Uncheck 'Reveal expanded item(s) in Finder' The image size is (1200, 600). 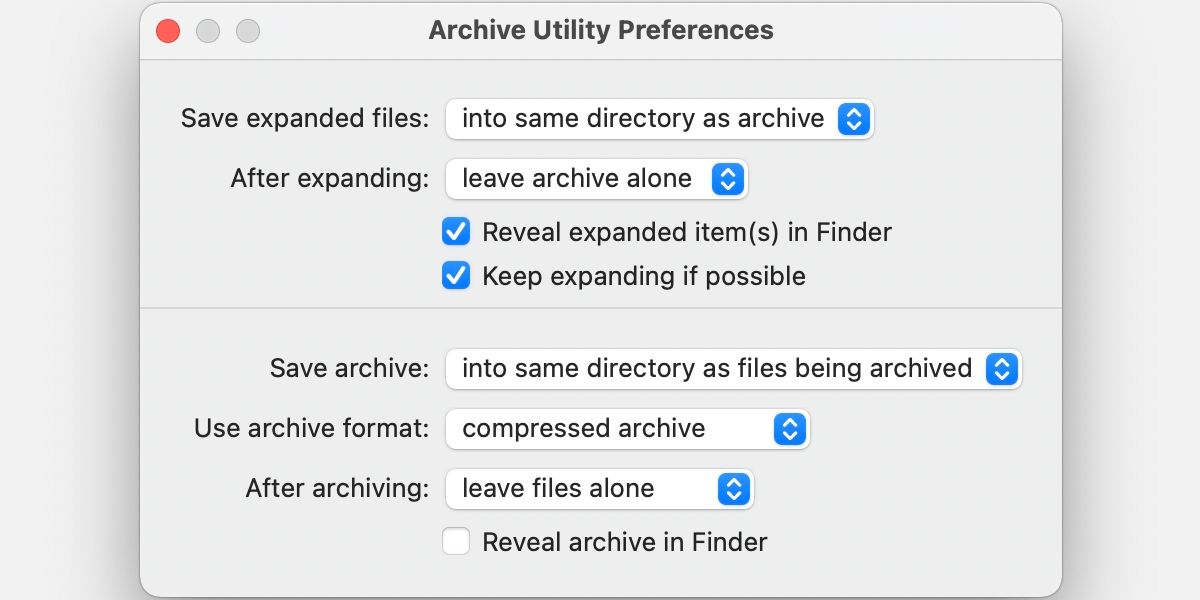pyautogui.click(x=456, y=232)
